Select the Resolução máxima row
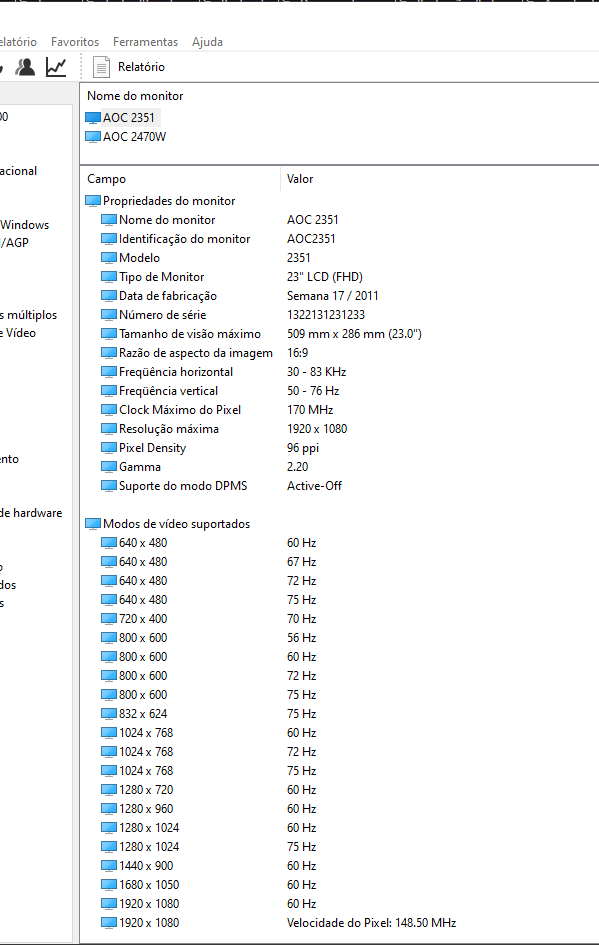Viewport: 599px width, 945px height. point(339,429)
